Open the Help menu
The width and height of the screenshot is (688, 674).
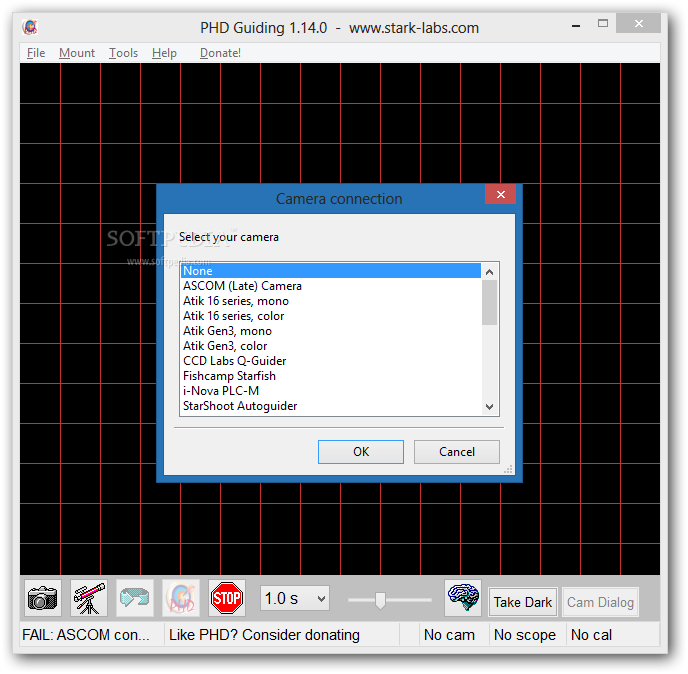165,53
